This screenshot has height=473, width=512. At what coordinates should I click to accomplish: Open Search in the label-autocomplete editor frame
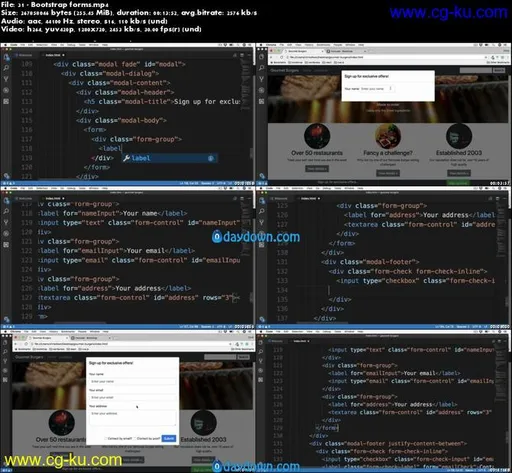(6, 68)
